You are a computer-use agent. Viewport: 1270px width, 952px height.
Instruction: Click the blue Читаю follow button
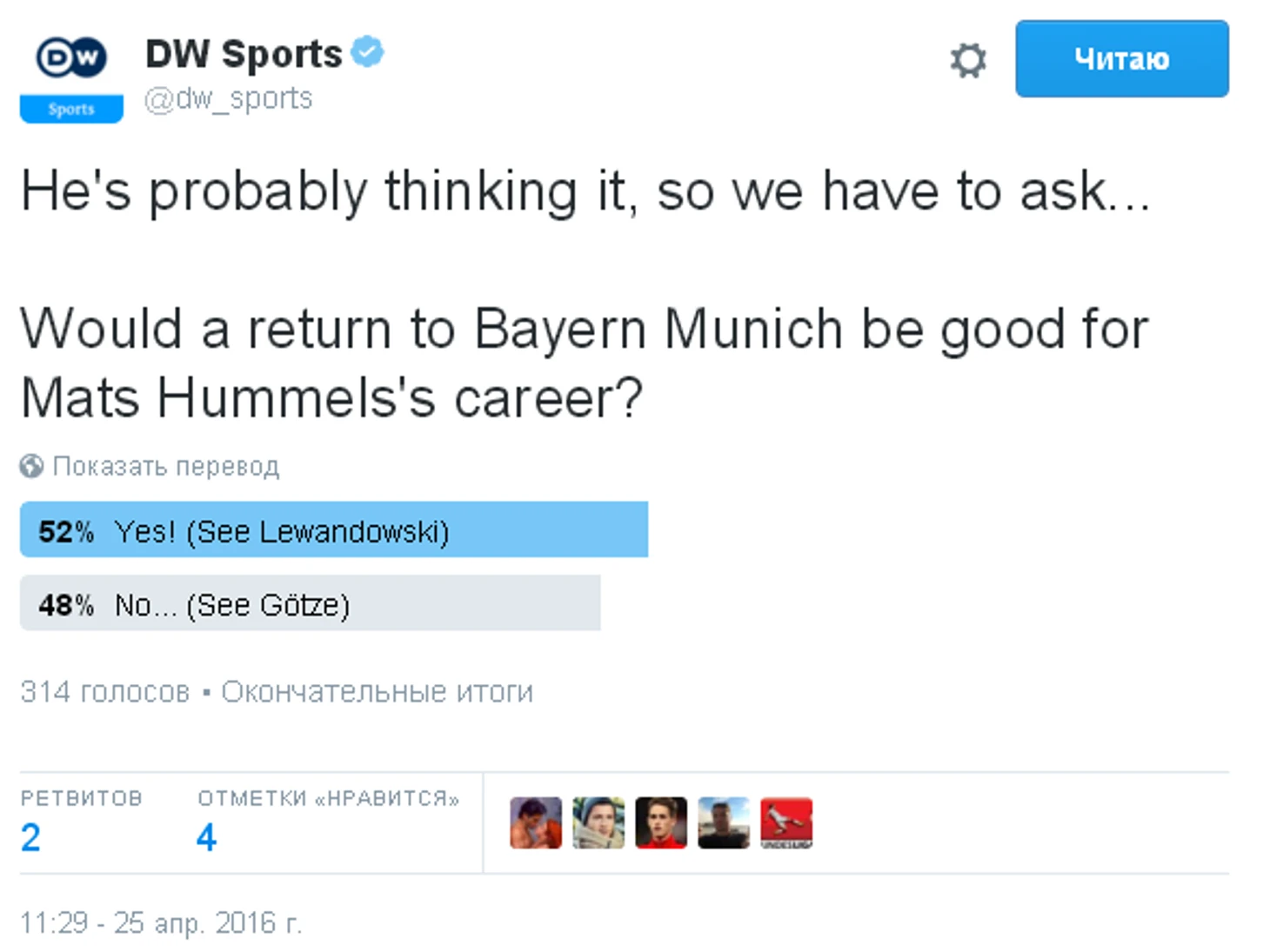pos(1122,59)
